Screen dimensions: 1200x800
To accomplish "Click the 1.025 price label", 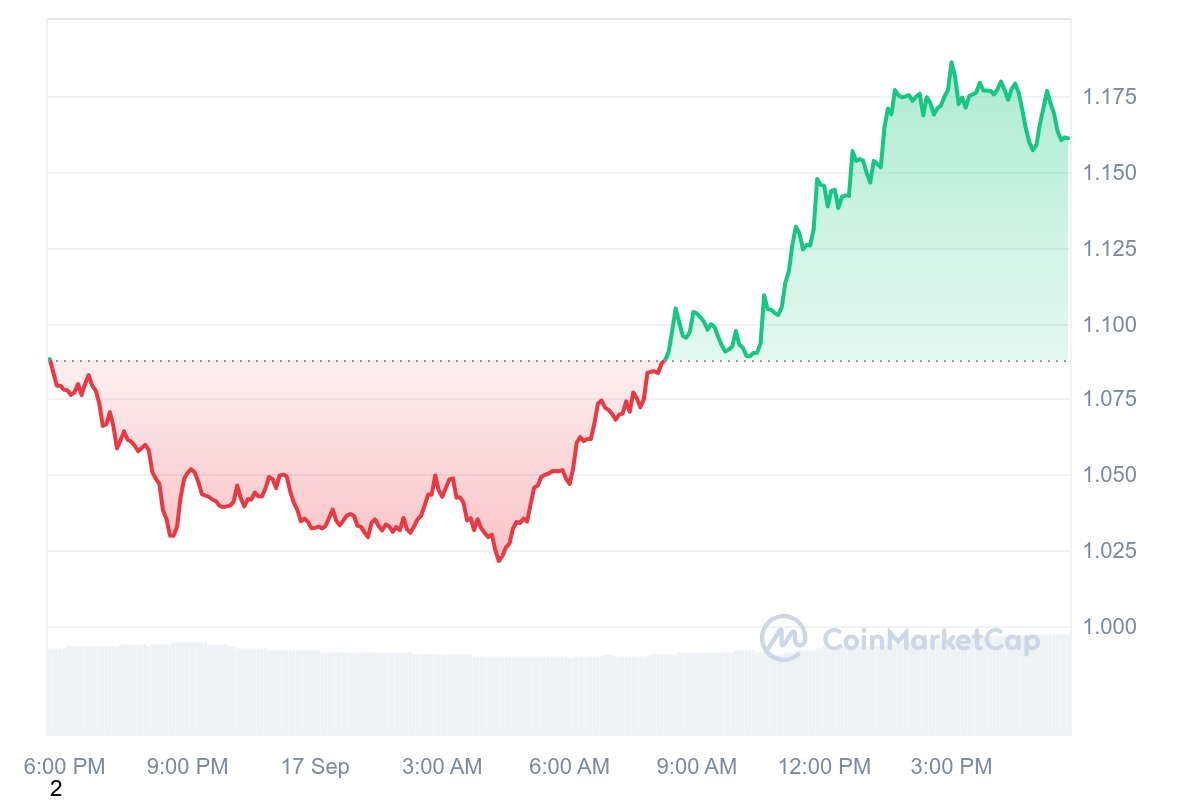I will coord(1109,551).
